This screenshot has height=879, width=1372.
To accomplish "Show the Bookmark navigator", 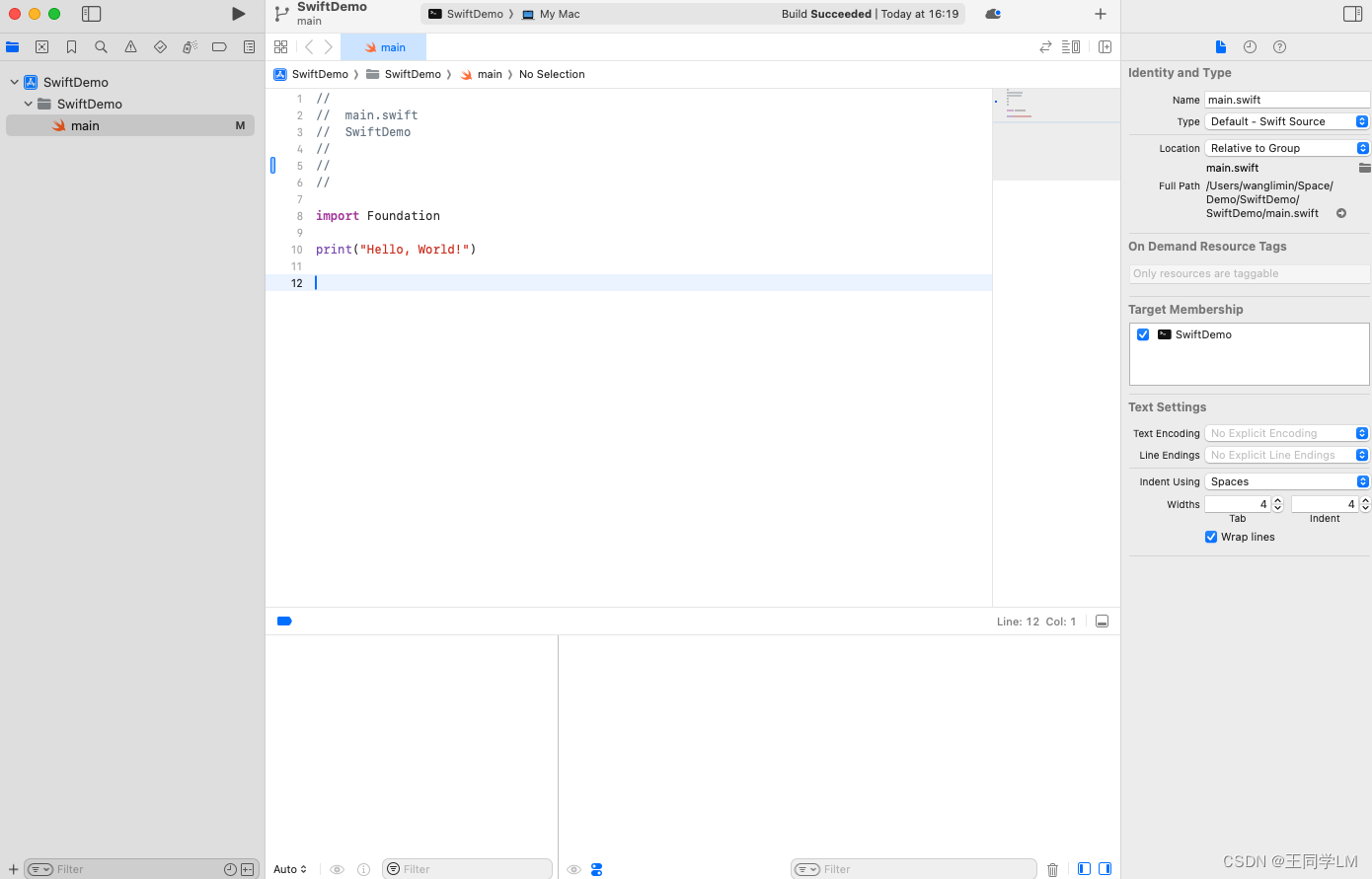I will 71,46.
